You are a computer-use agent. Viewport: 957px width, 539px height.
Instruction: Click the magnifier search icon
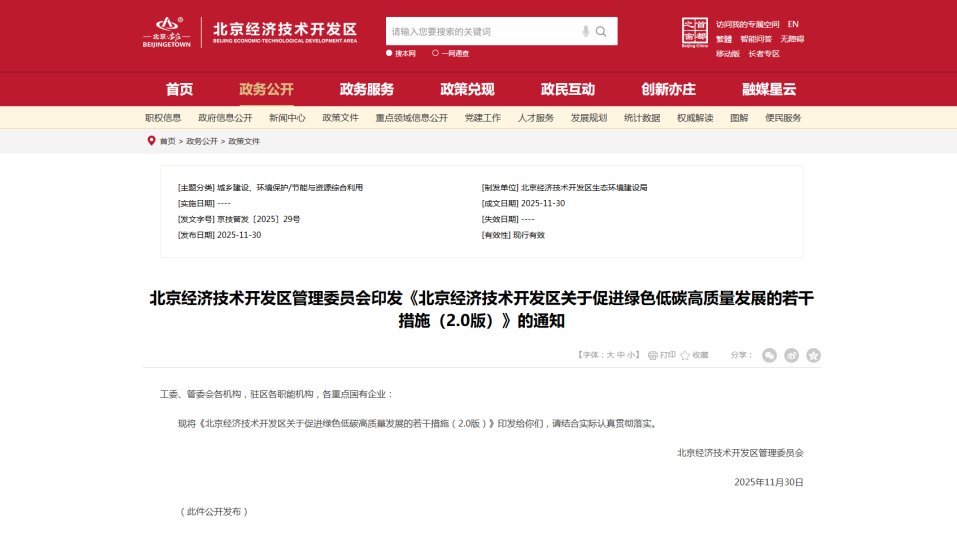click(x=601, y=31)
